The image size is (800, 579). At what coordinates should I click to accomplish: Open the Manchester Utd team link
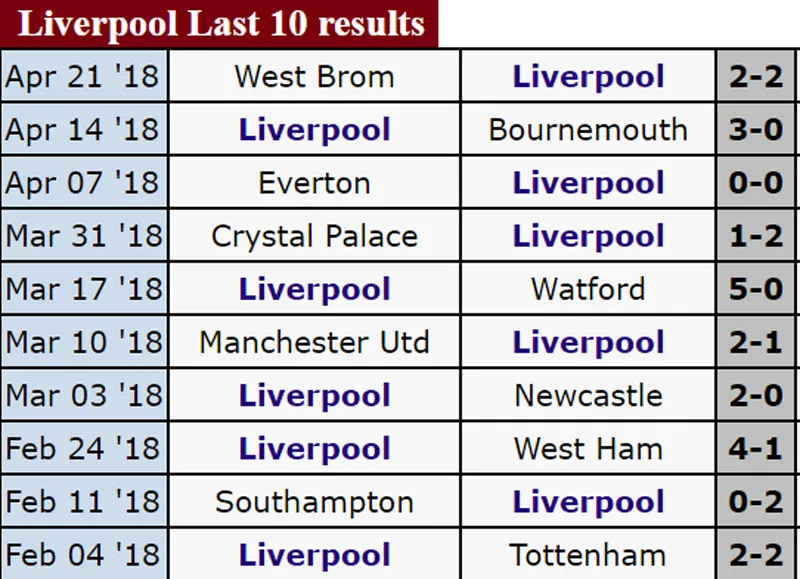point(314,342)
